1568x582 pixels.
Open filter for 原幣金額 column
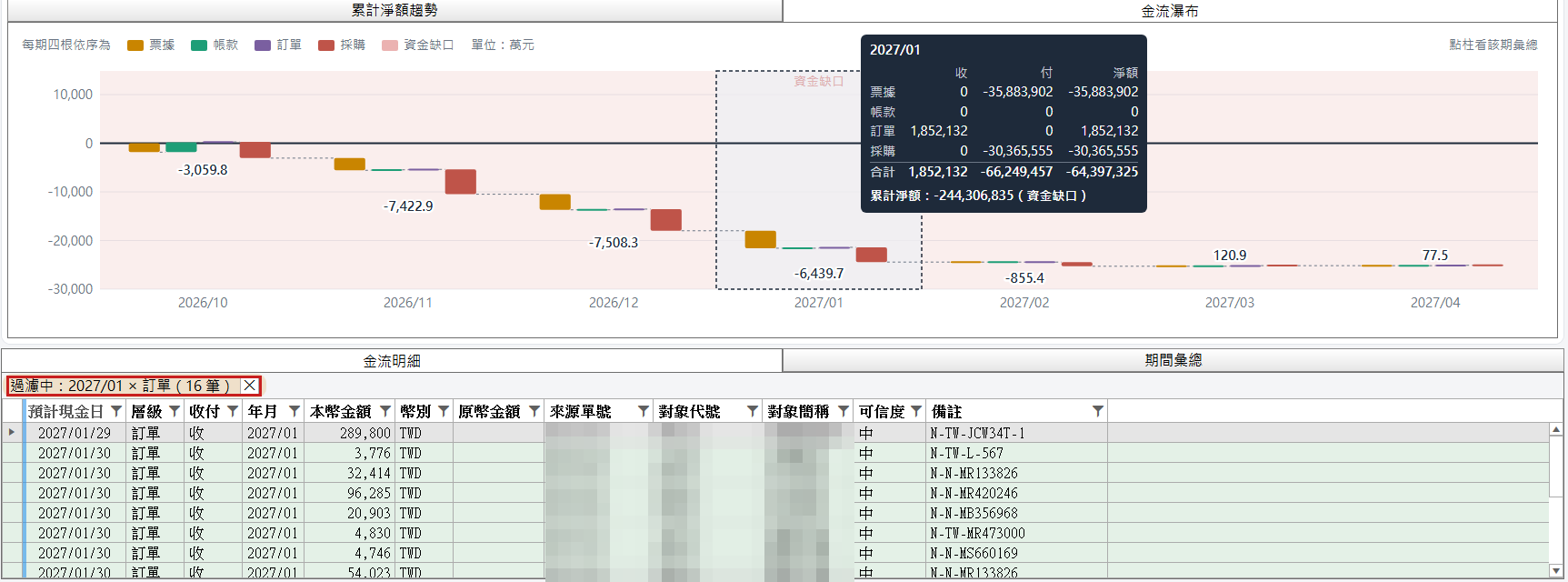point(534,412)
